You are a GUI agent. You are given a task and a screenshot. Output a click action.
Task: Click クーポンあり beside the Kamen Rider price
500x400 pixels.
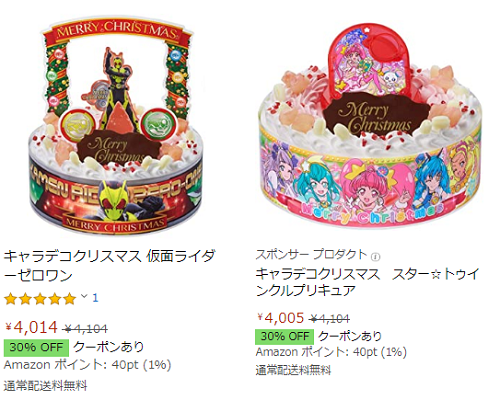[x=108, y=347]
